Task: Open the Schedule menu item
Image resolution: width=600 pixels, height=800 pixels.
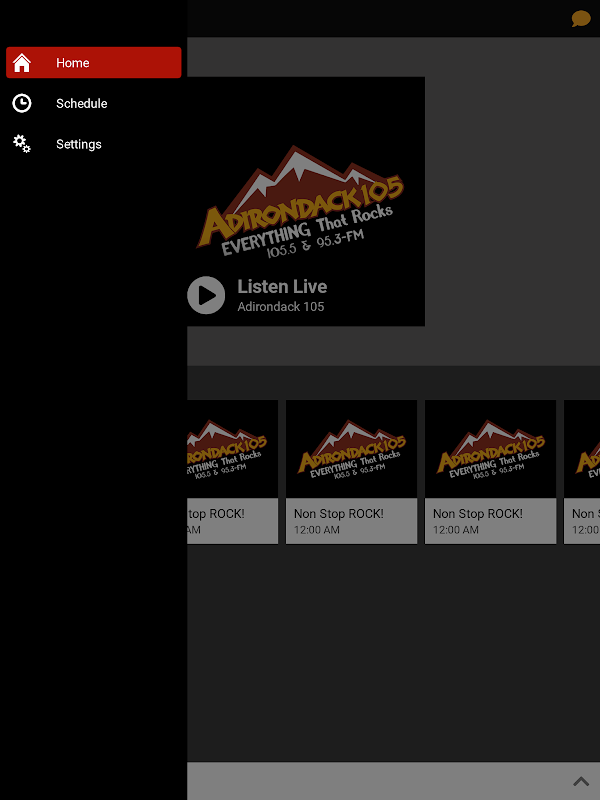Action: (93, 103)
